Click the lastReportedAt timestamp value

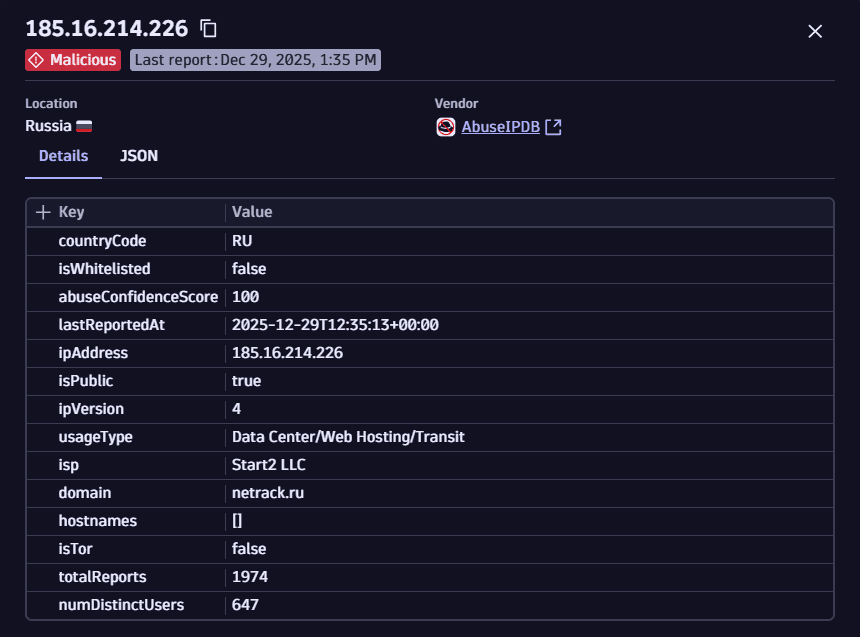(335, 325)
